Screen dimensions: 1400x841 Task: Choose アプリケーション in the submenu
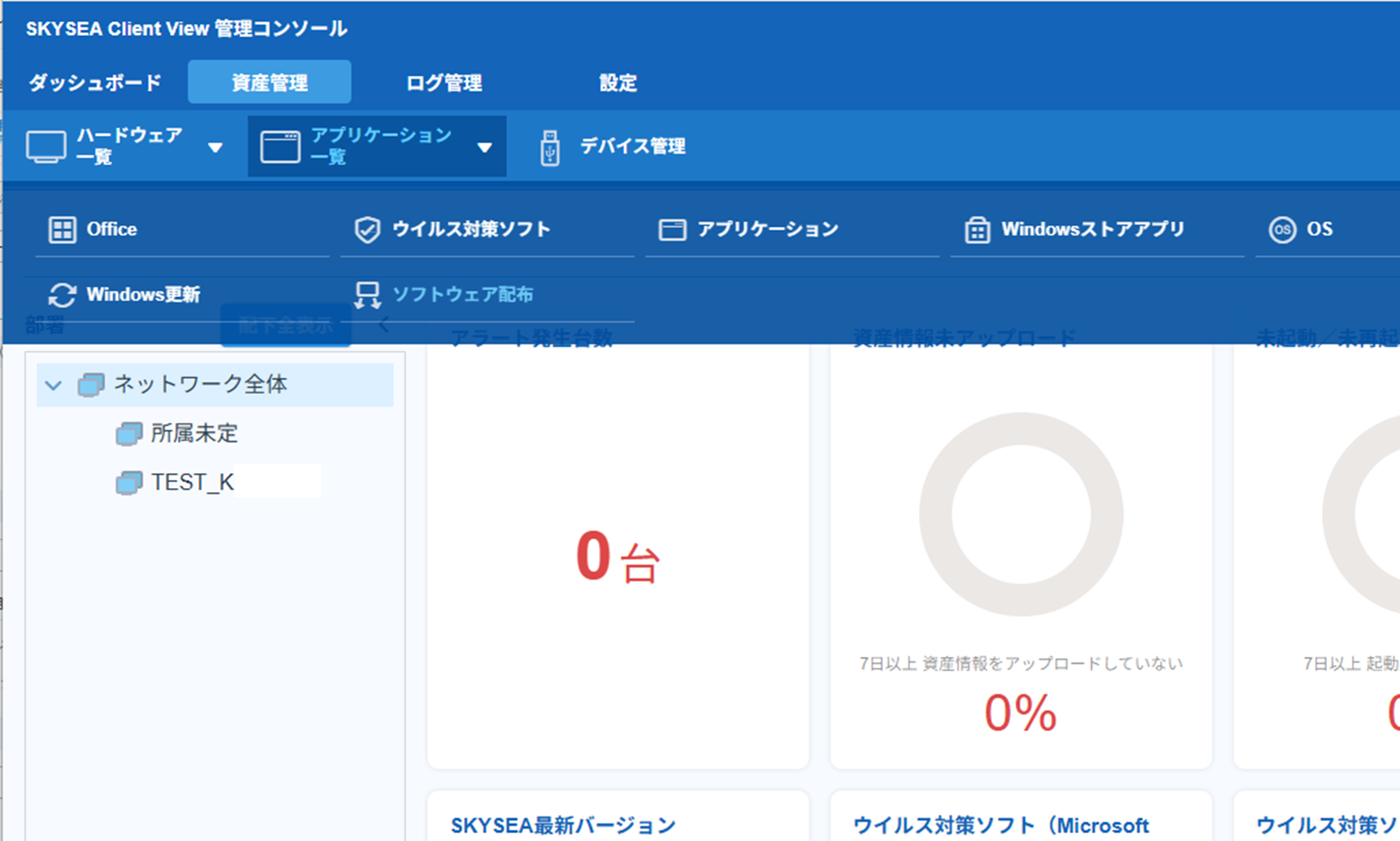(767, 229)
